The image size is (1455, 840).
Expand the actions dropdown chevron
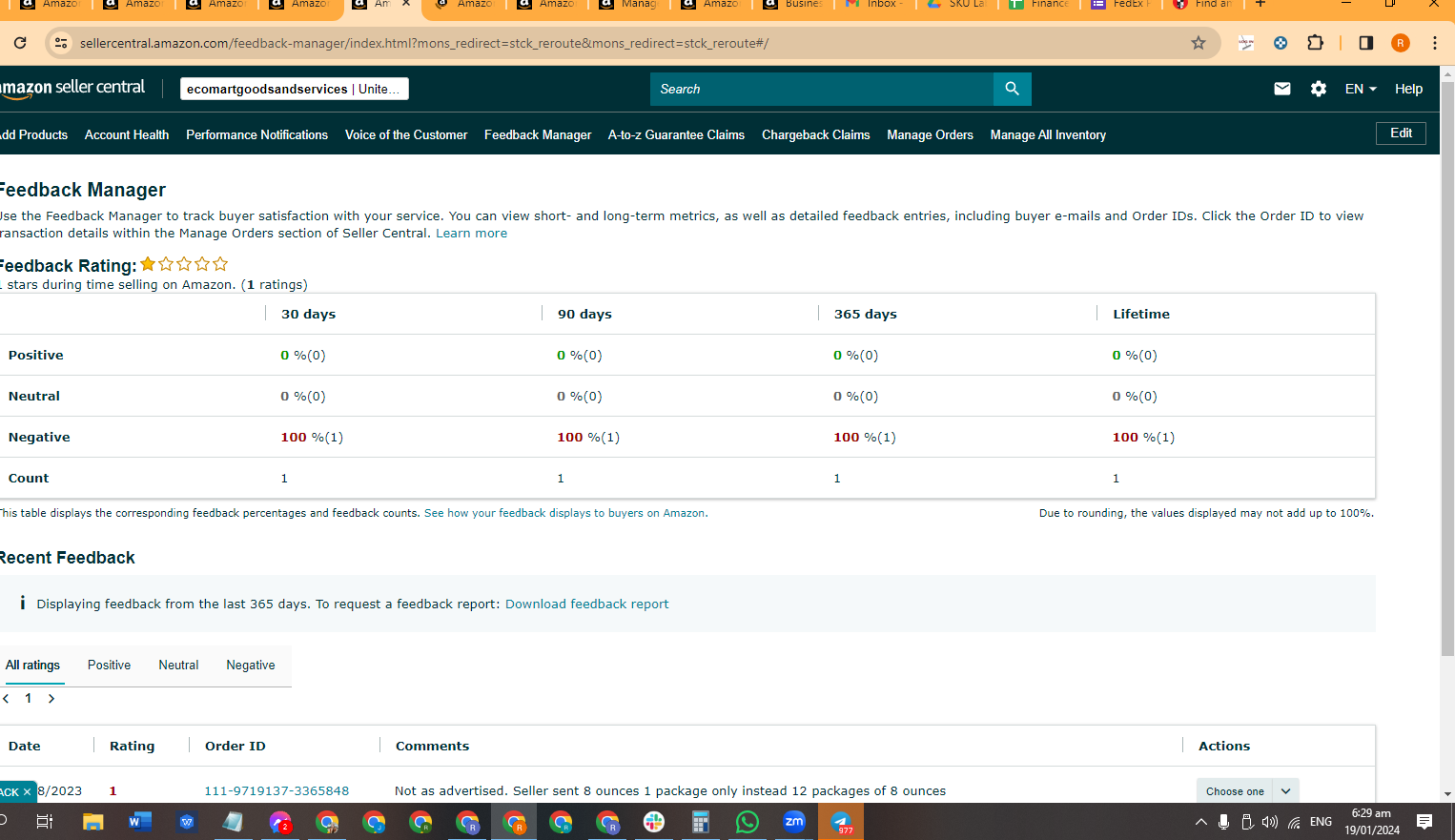[x=1286, y=791]
